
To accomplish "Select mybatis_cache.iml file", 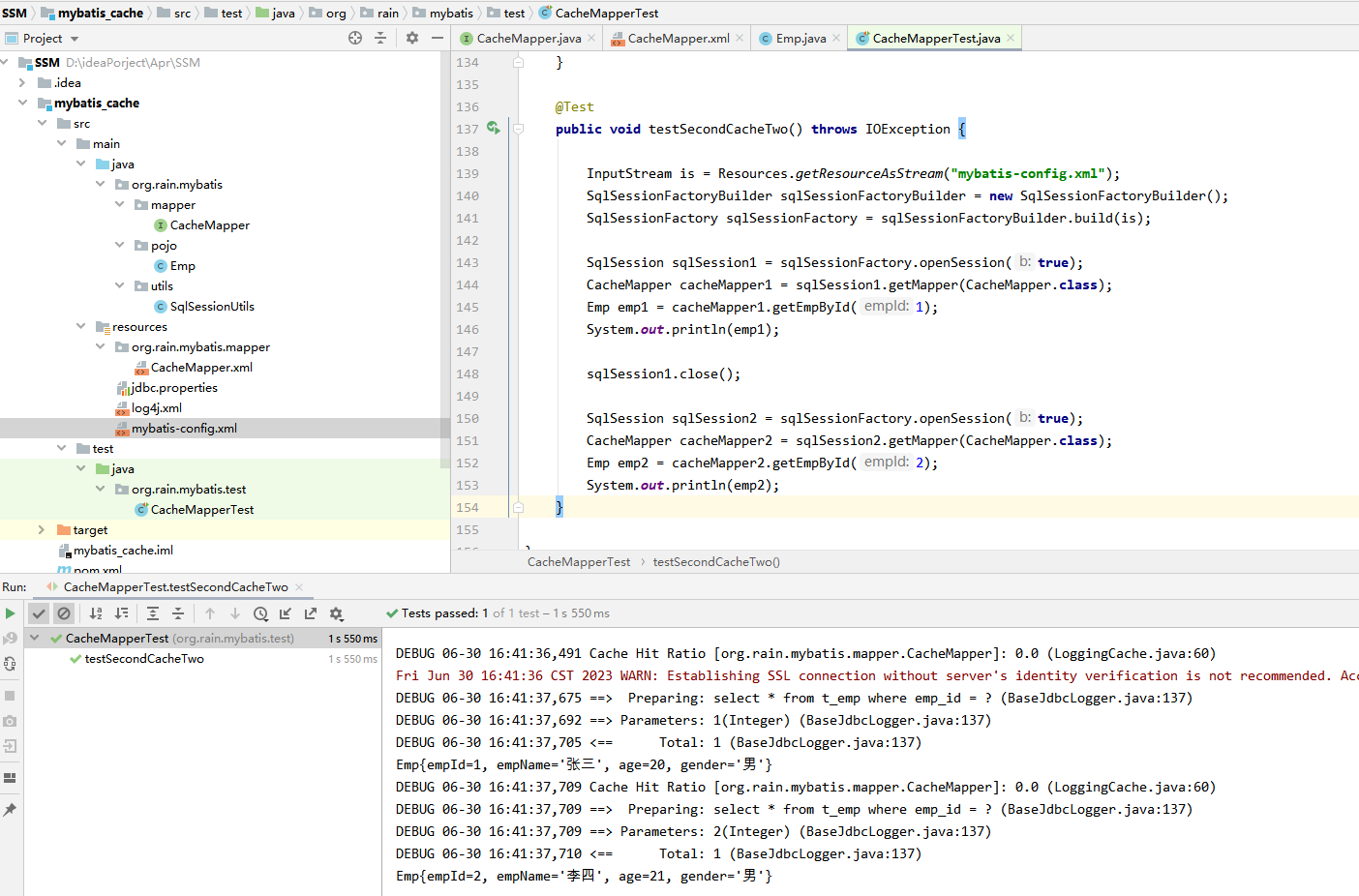I will [123, 550].
